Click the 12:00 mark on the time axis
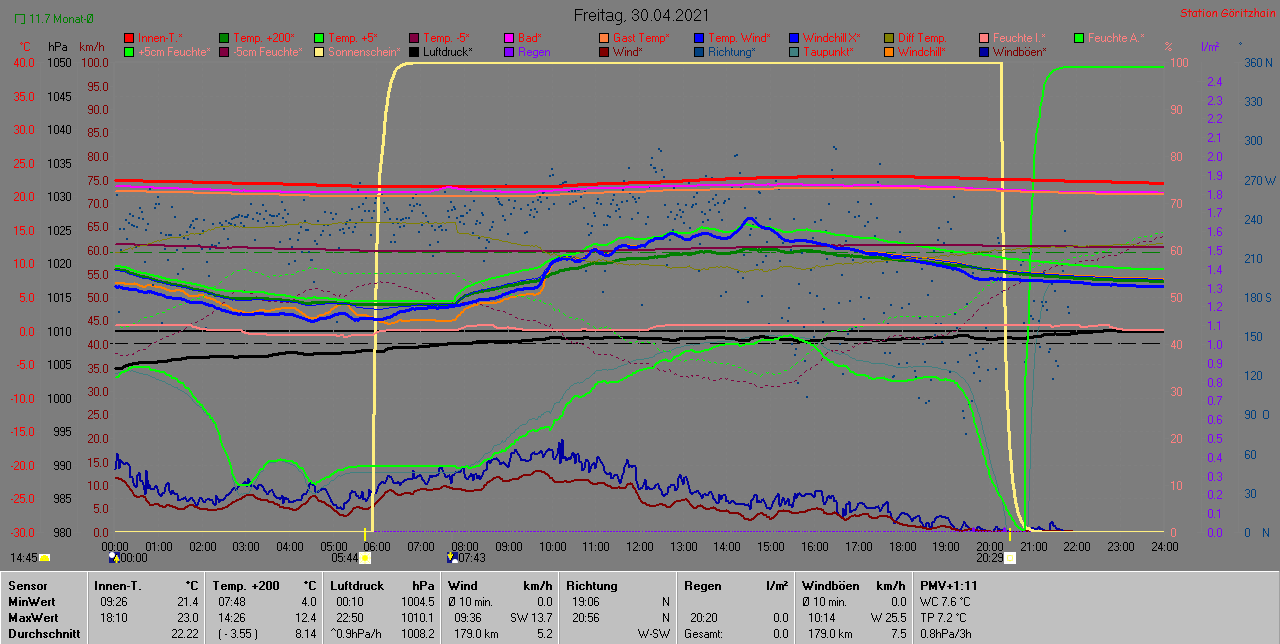 [640, 547]
